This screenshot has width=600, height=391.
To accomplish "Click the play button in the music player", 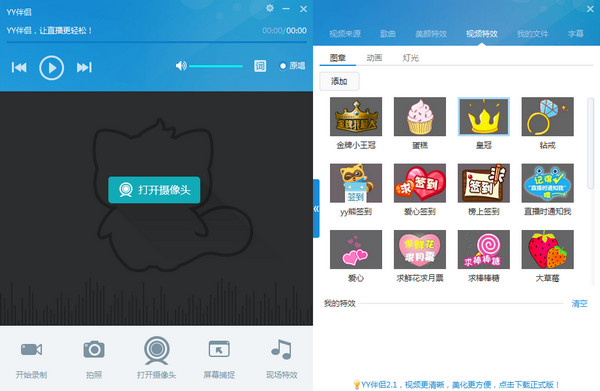I will (x=51, y=68).
